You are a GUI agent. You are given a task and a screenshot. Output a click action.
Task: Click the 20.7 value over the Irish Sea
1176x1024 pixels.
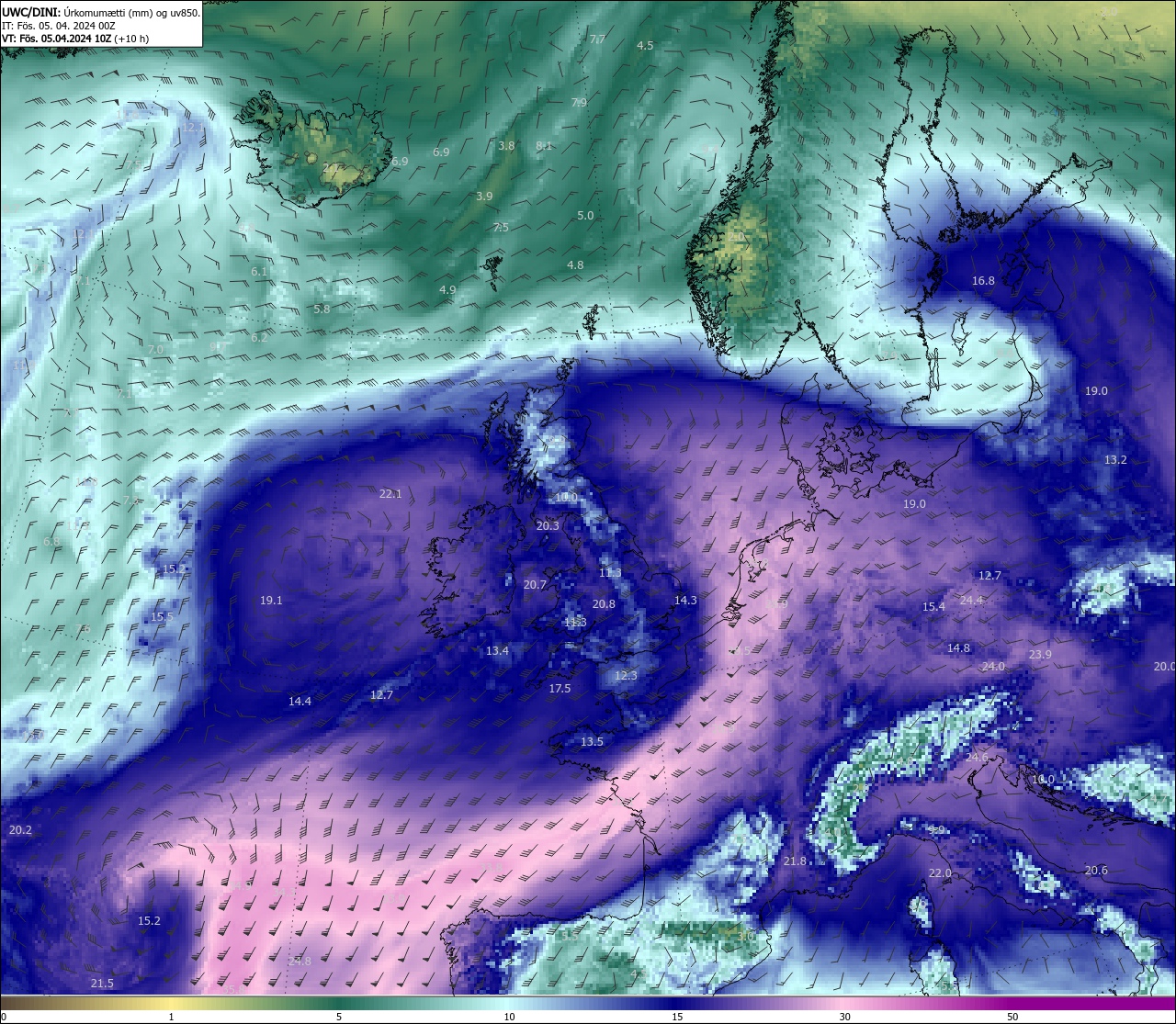(x=535, y=585)
